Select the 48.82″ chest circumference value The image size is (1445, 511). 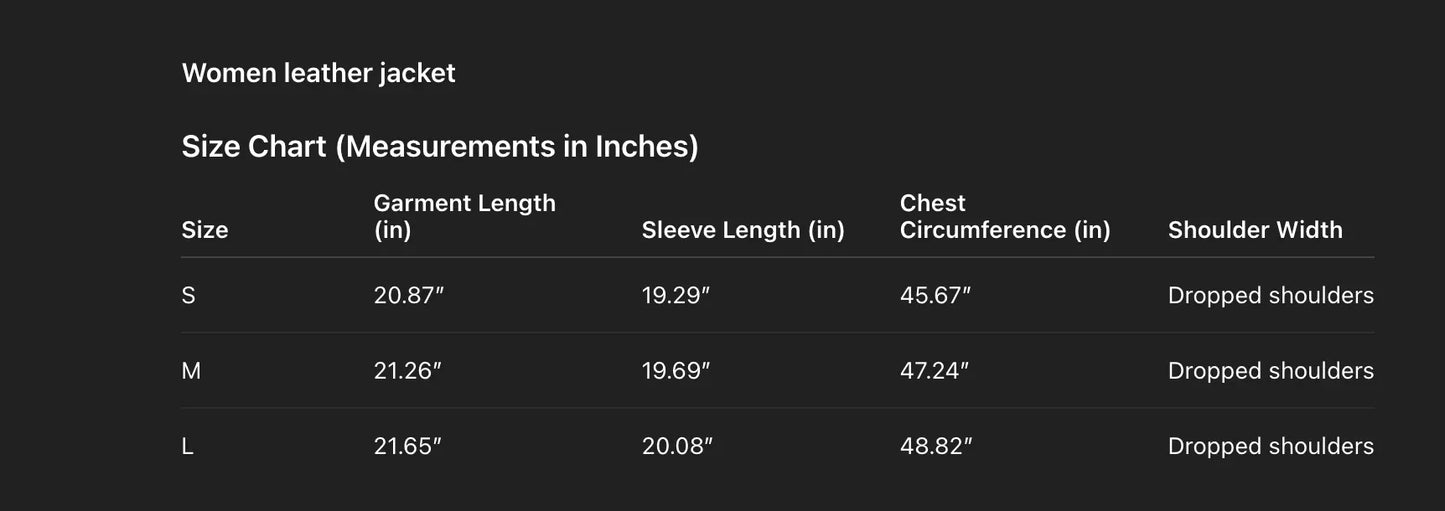(x=934, y=446)
